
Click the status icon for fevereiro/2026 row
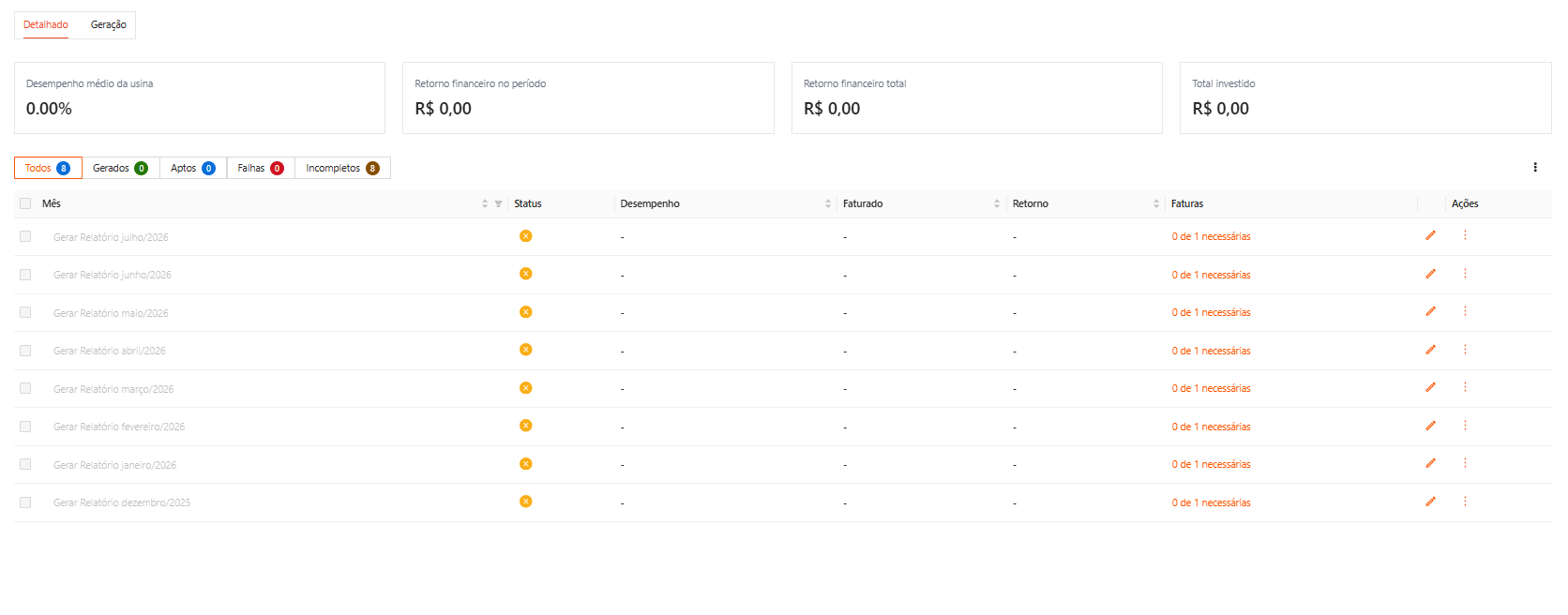click(526, 426)
